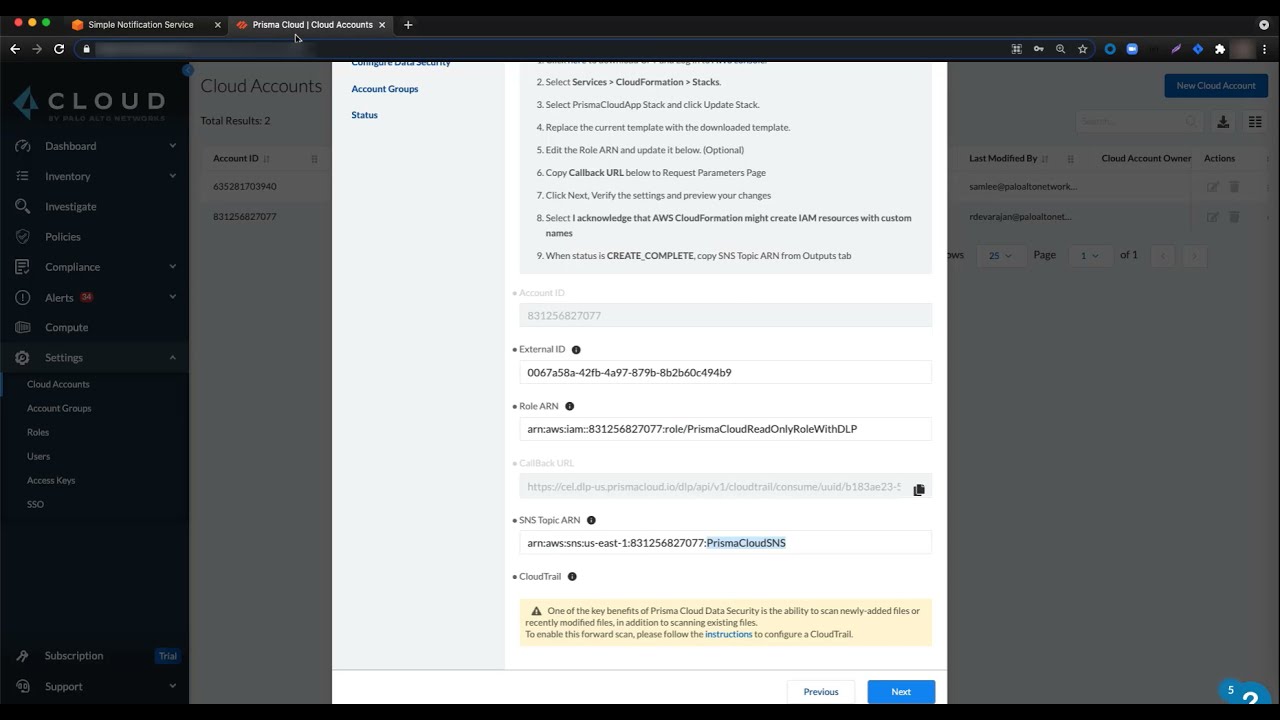
Task: Open a new browser tab
Action: click(408, 24)
